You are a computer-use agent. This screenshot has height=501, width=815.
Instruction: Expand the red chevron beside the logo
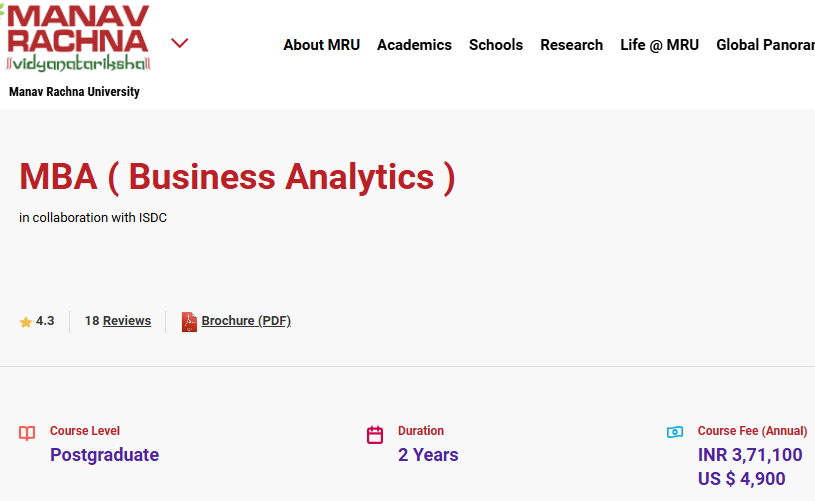point(179,43)
